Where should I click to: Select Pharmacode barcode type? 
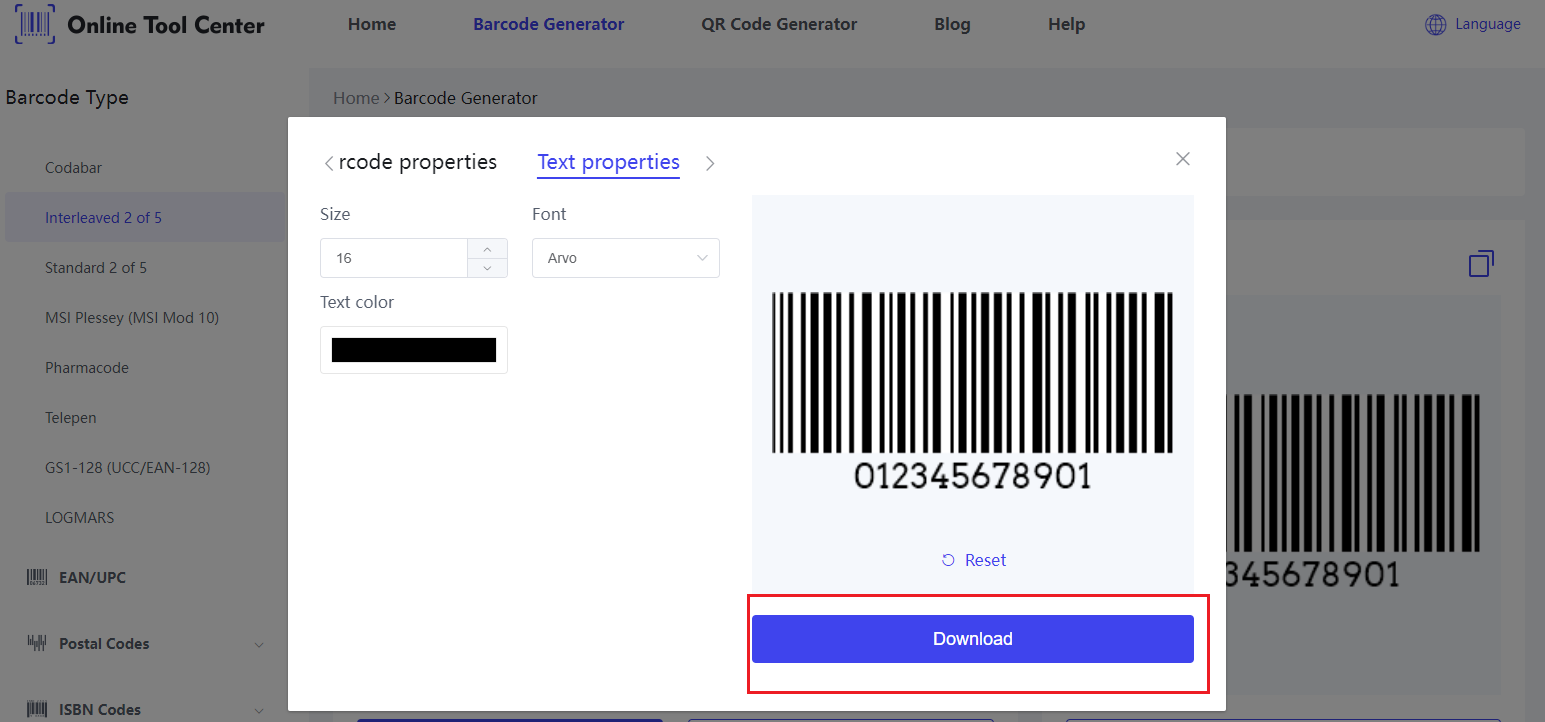[87, 368]
